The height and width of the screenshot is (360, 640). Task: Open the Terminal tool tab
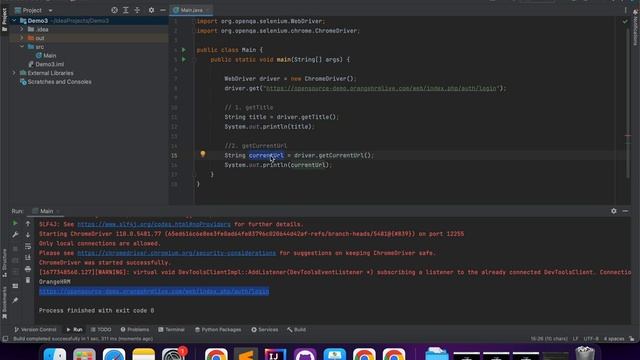point(171,329)
